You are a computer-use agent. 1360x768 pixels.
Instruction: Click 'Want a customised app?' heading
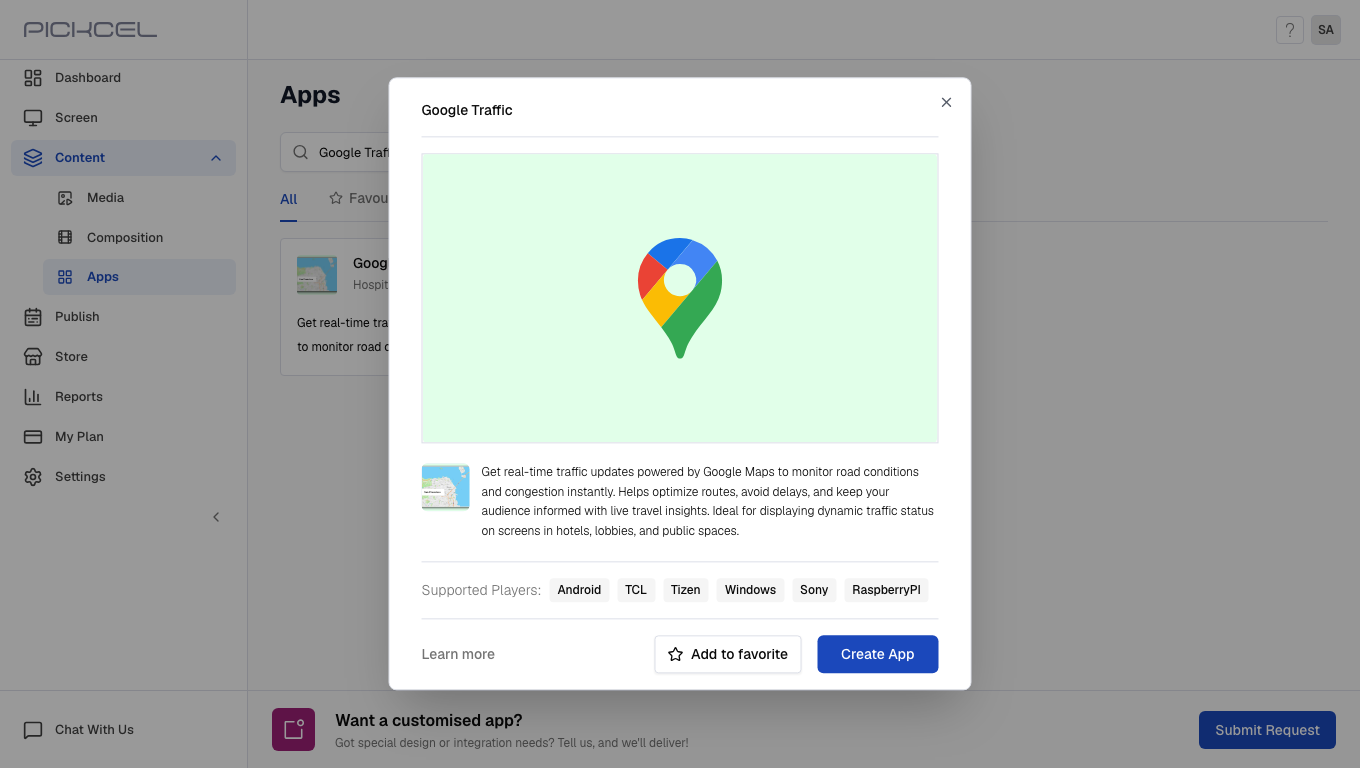(429, 720)
